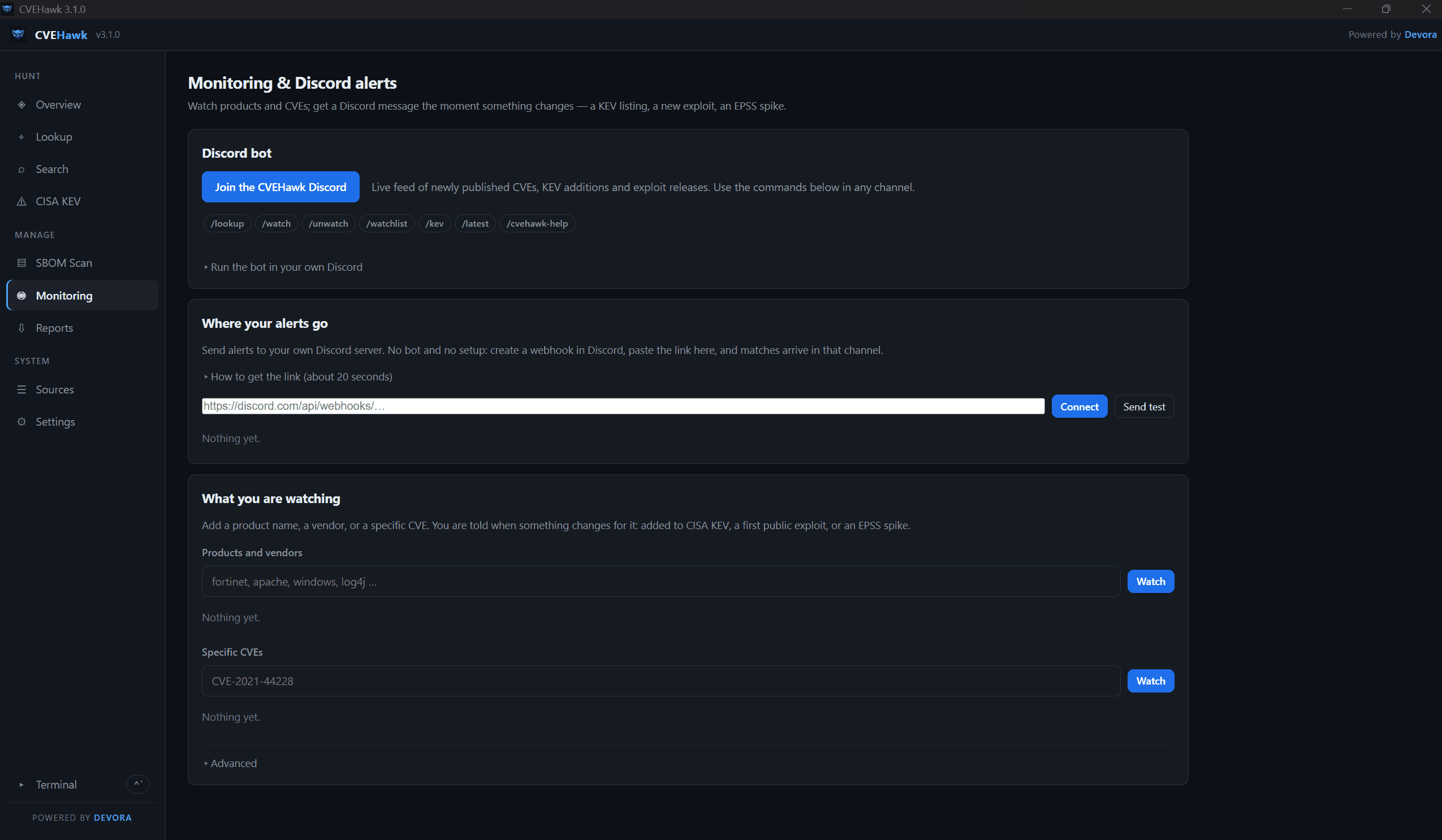Click the Send test button

click(1144, 406)
